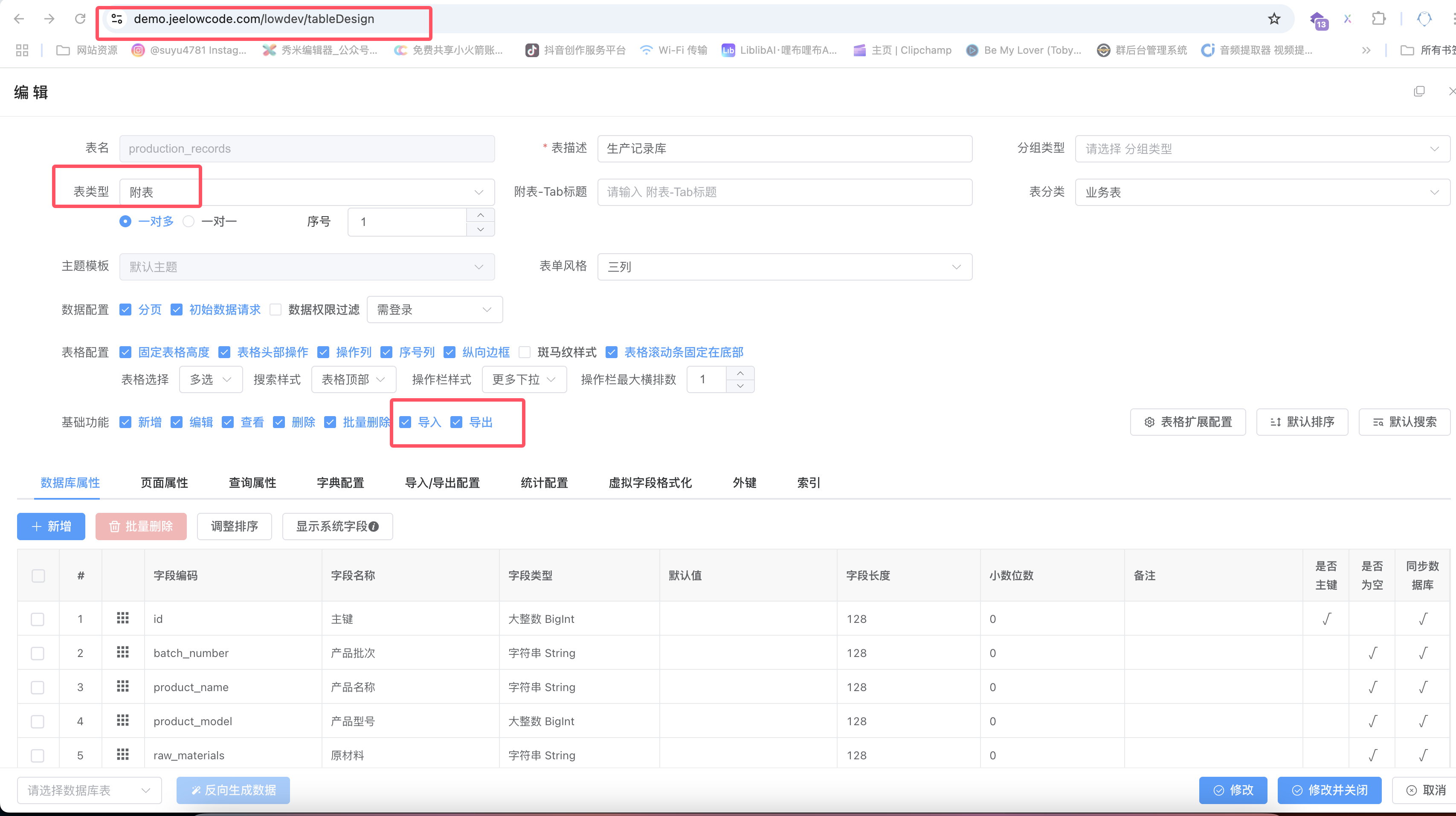Click the trash icon on 批量删除 button
1456x816 pixels.
coord(115,526)
